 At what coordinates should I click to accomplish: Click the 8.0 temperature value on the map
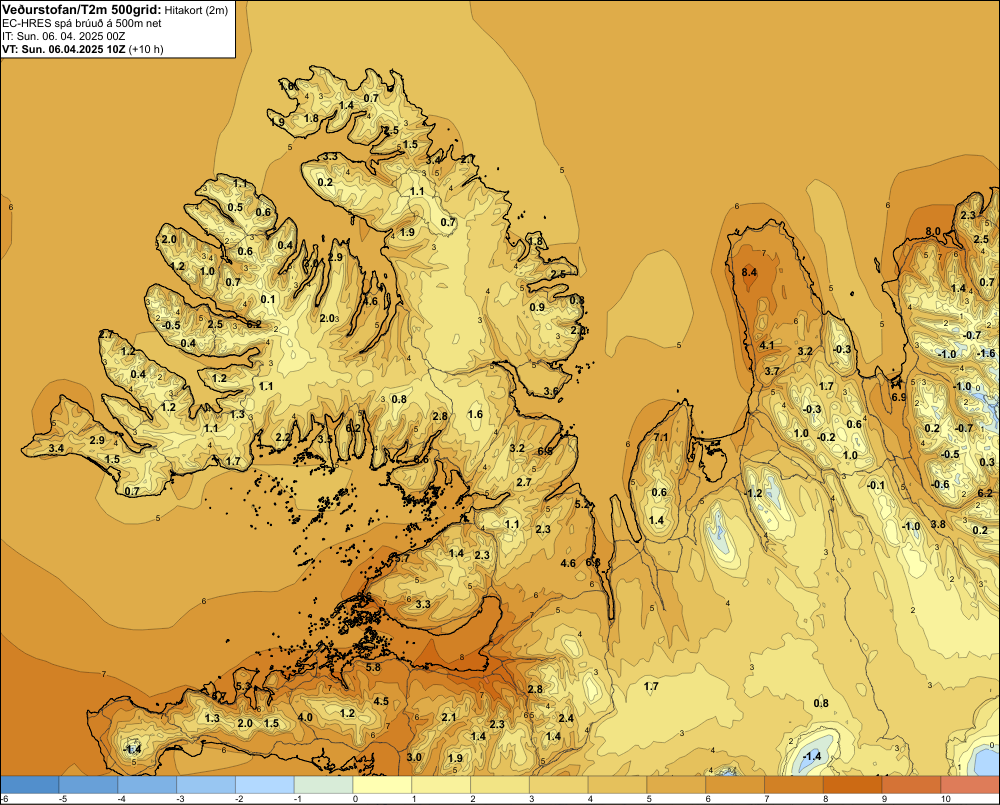click(933, 231)
